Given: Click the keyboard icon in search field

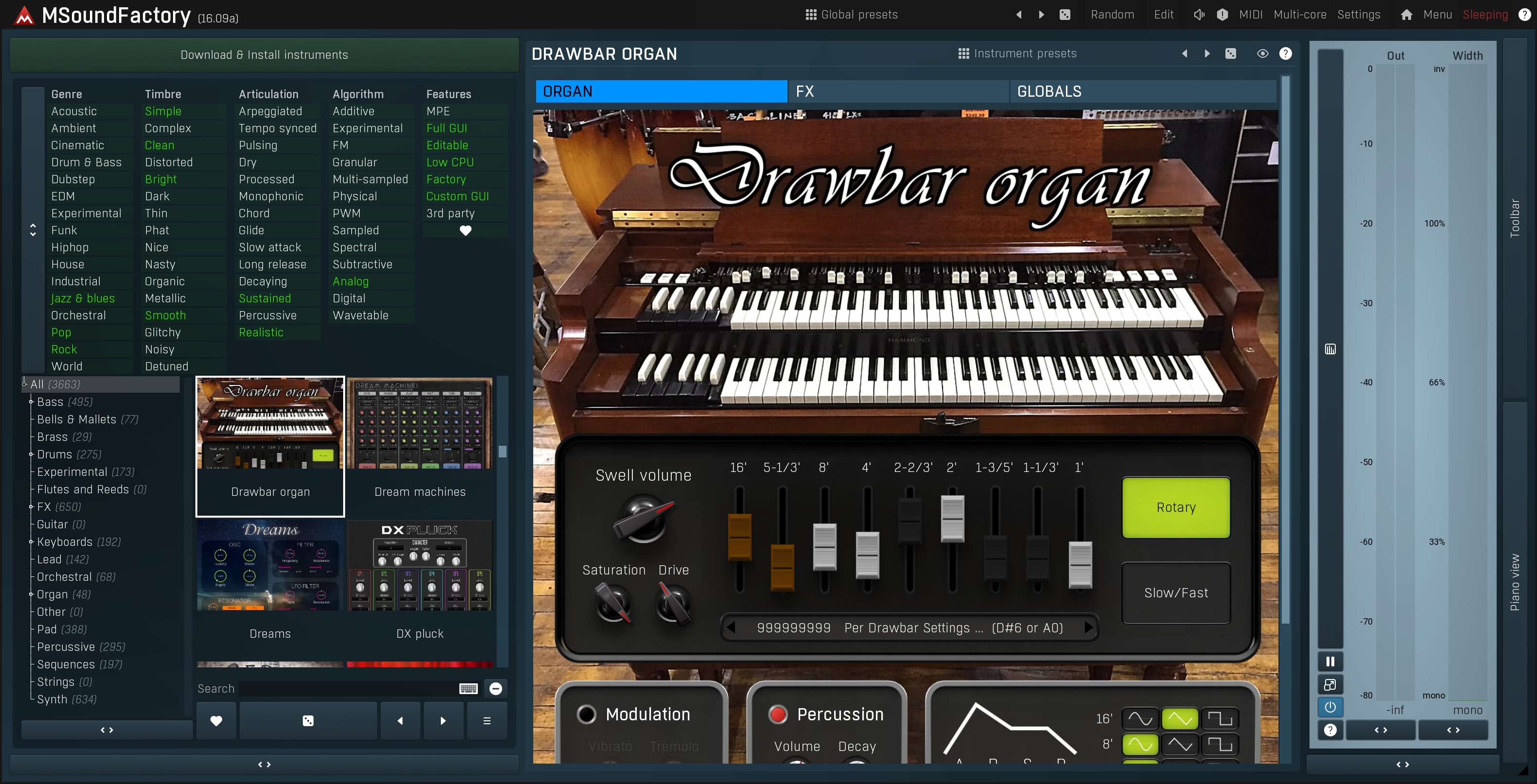Looking at the screenshot, I should coord(469,689).
